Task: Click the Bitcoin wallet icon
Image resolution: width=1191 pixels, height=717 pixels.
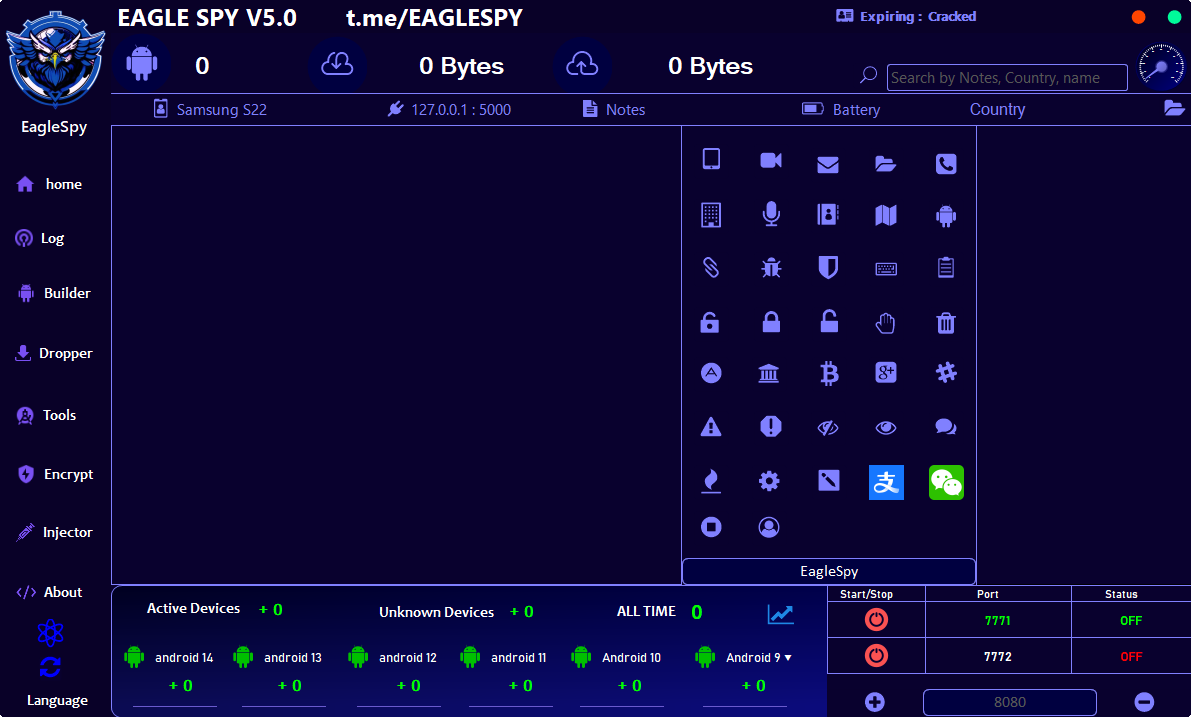Action: click(x=828, y=372)
